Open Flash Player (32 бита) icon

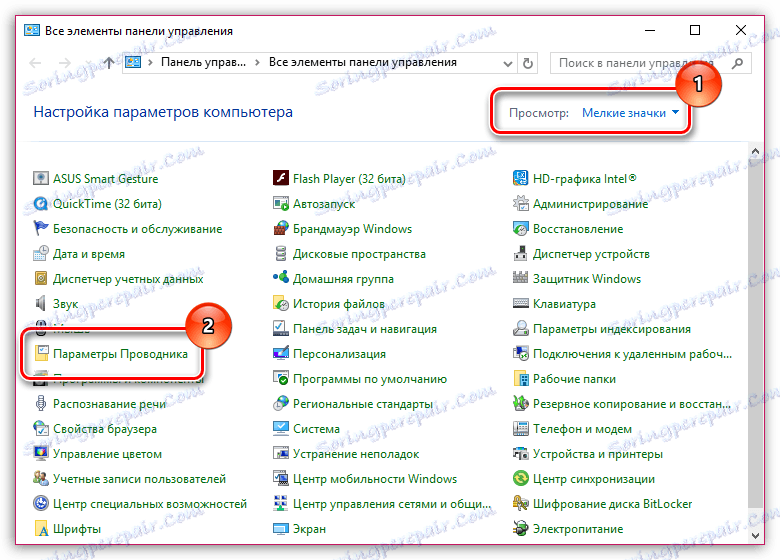pyautogui.click(x=281, y=178)
